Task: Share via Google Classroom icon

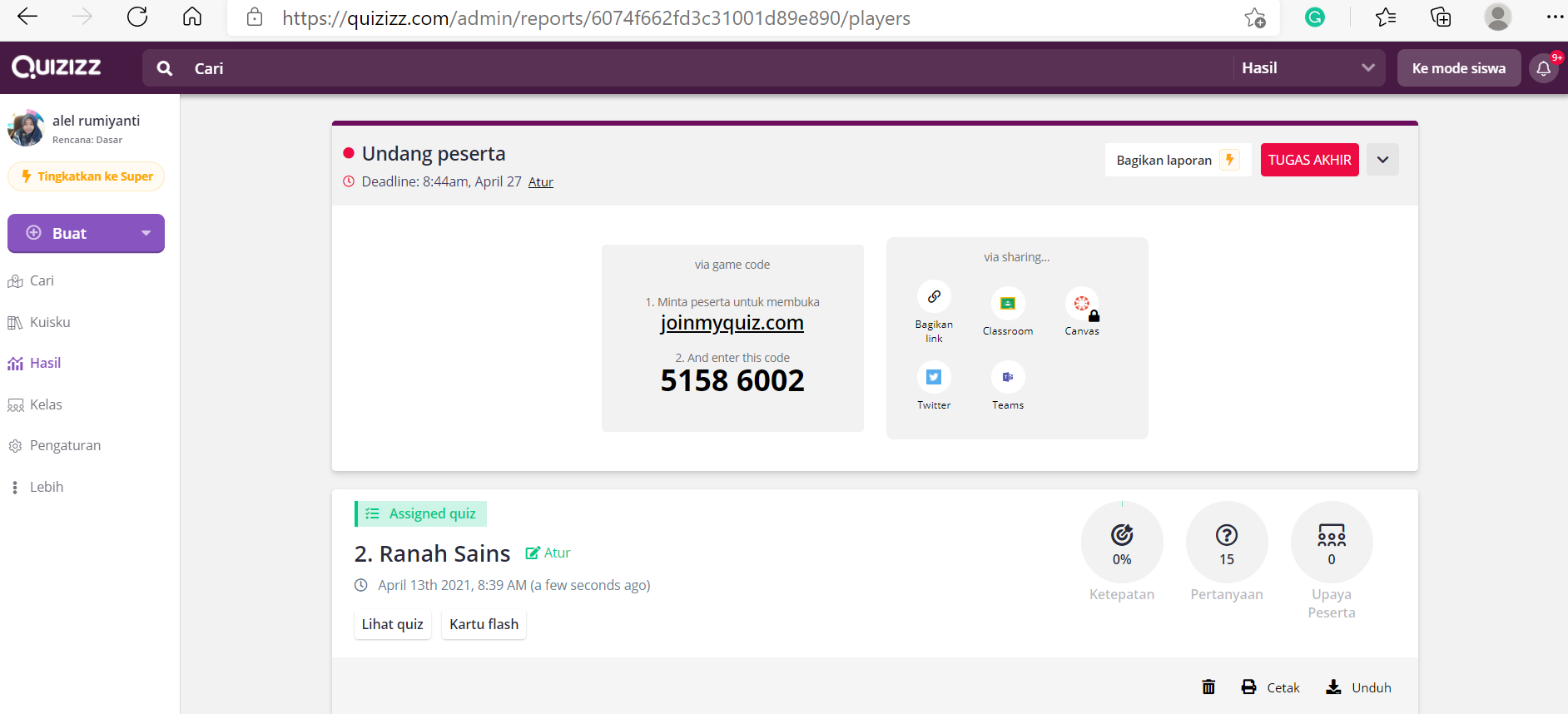Action: pyautogui.click(x=1007, y=304)
